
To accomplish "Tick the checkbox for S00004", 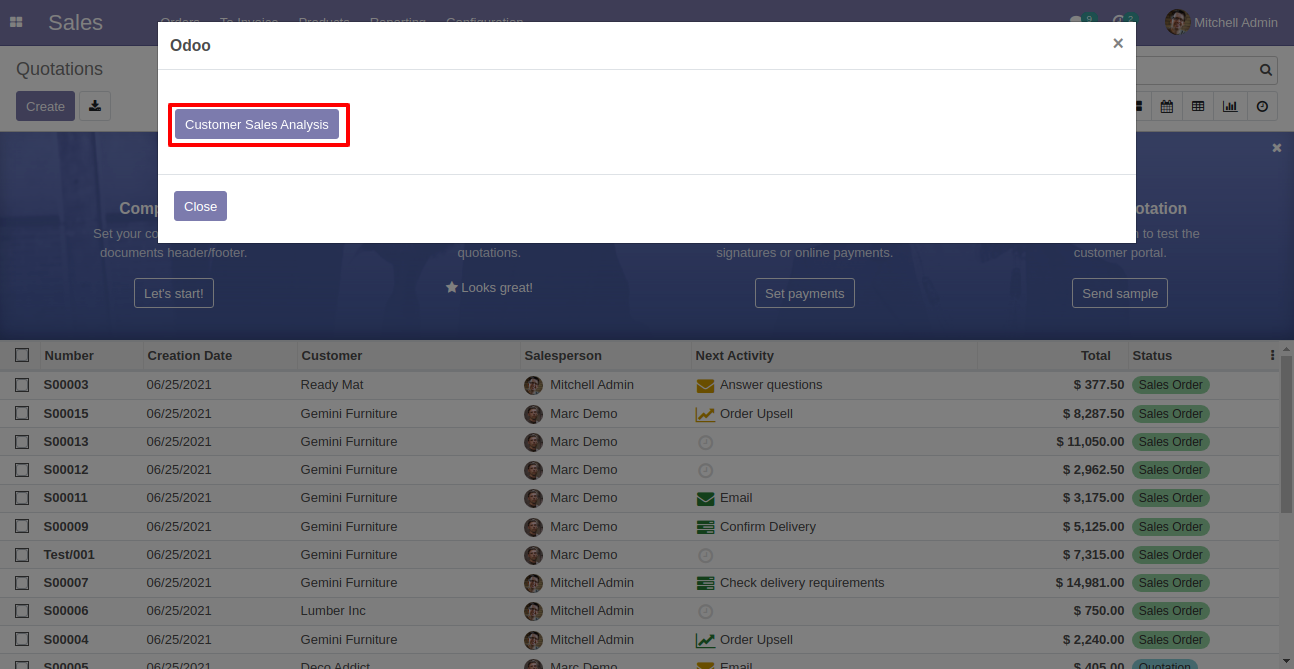I will [22, 640].
